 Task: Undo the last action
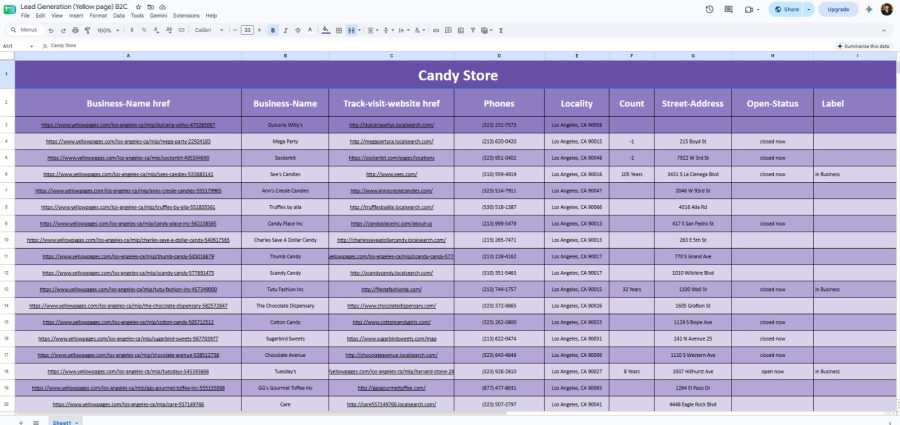click(51, 30)
